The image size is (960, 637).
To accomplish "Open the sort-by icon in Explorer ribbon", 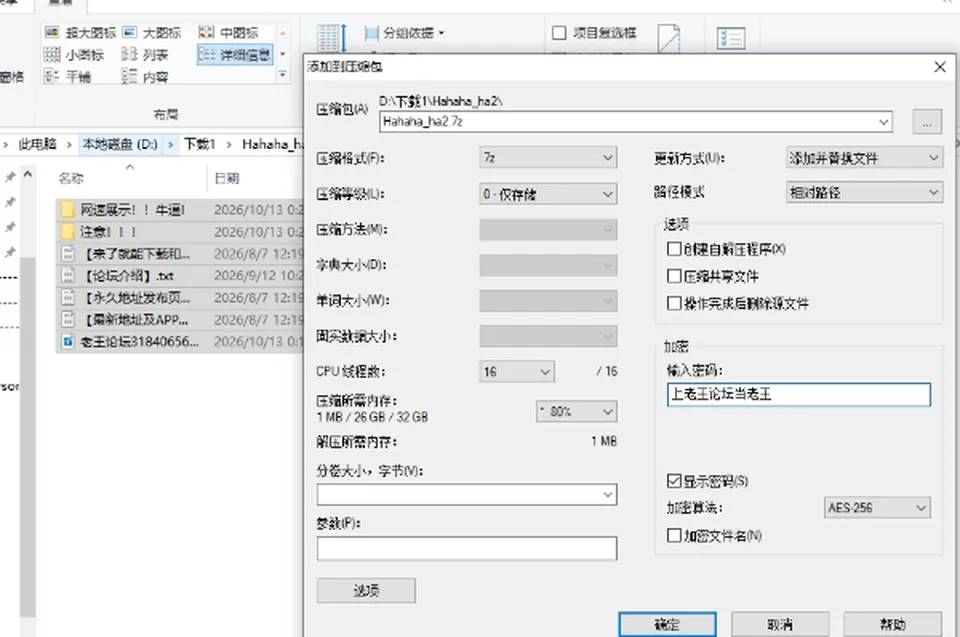I will (x=331, y=37).
